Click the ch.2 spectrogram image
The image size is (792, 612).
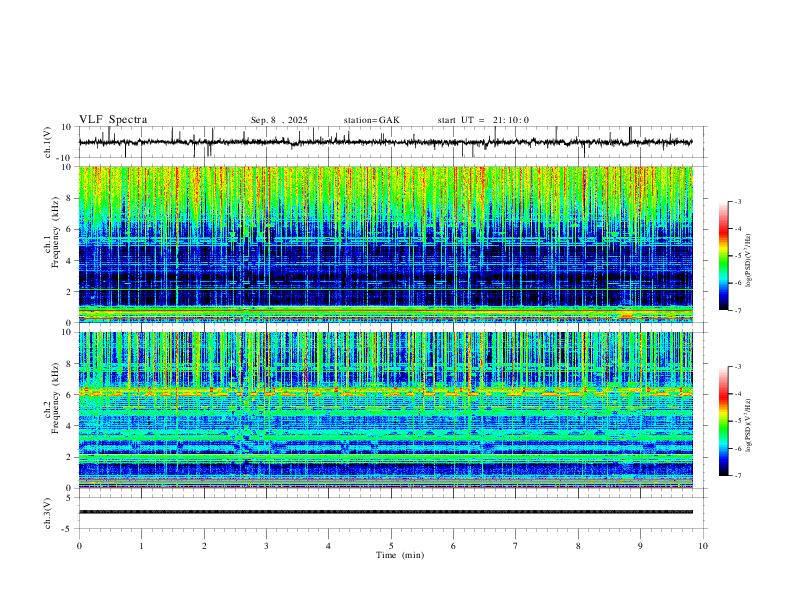click(x=386, y=410)
